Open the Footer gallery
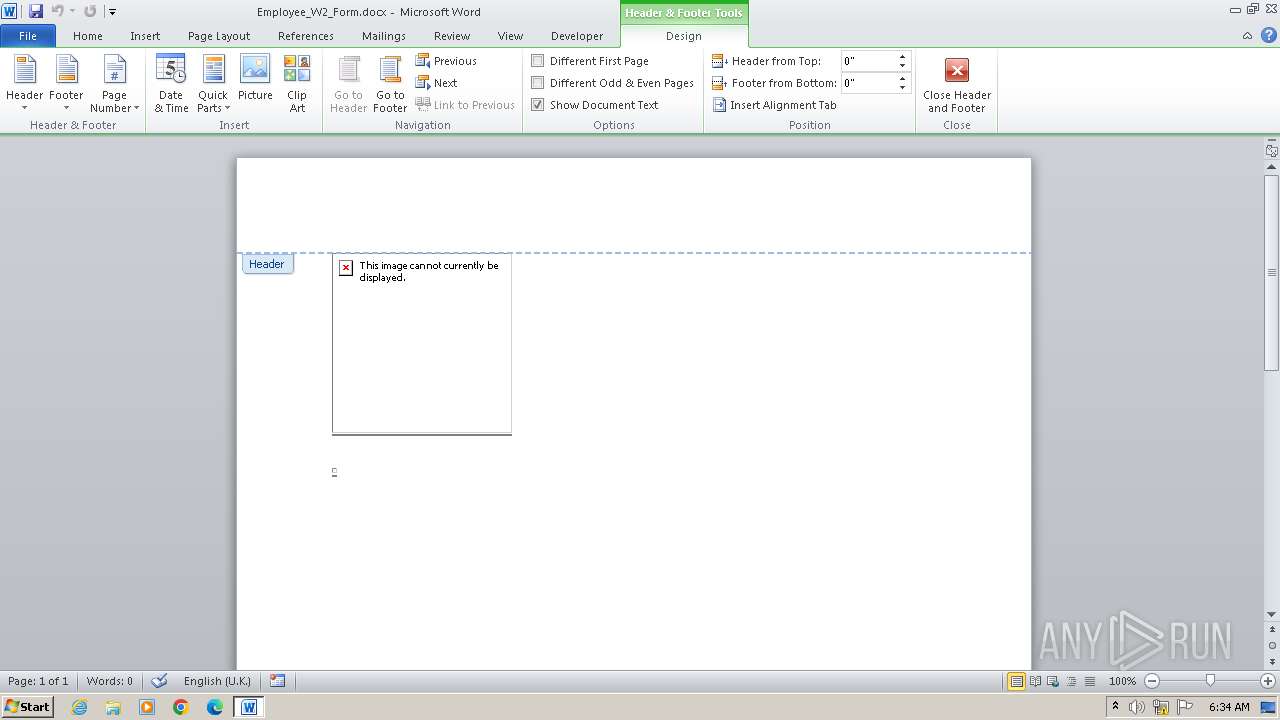This screenshot has height=720, width=1280. coord(66,84)
